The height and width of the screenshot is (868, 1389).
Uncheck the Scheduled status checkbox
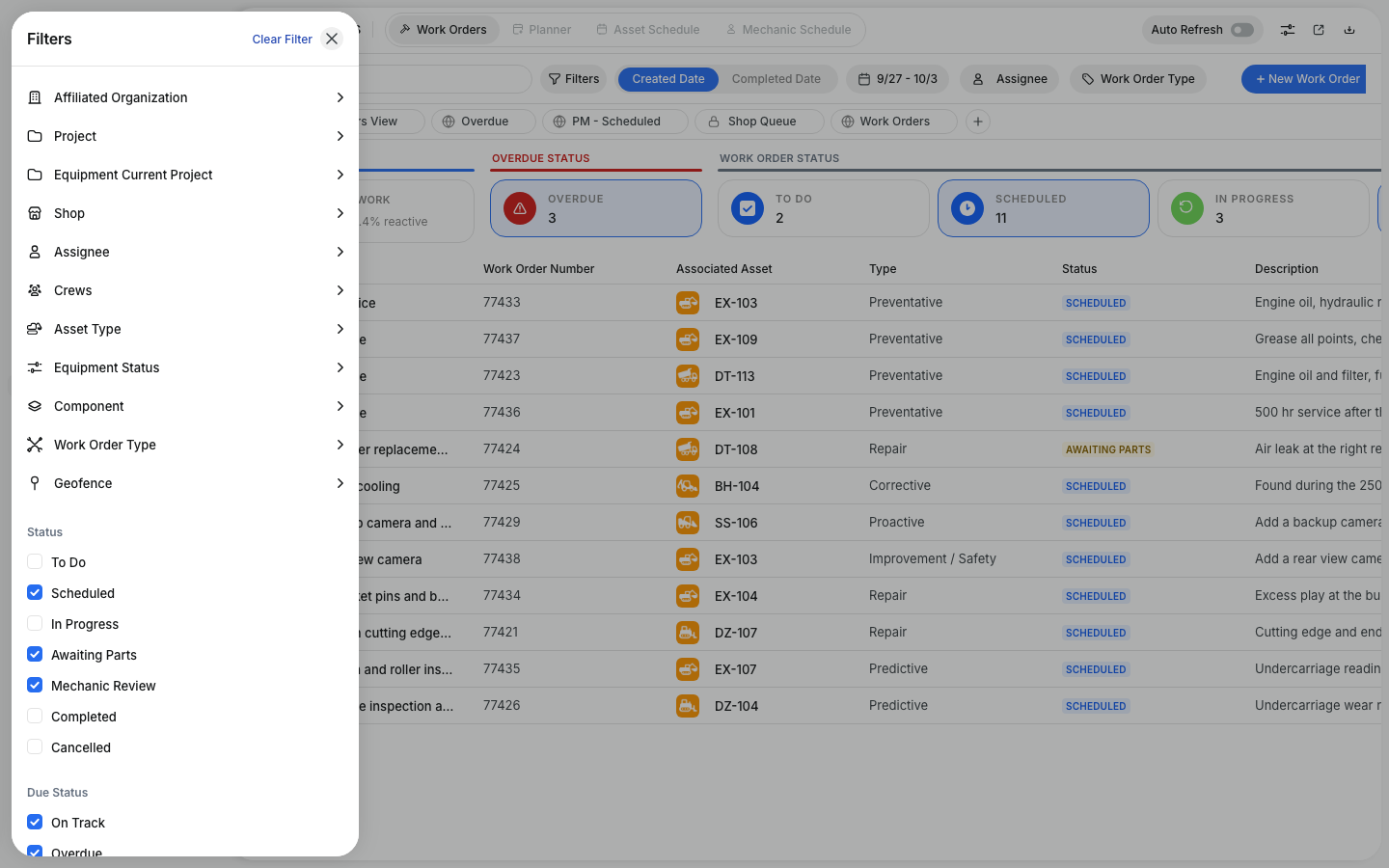[x=35, y=592]
